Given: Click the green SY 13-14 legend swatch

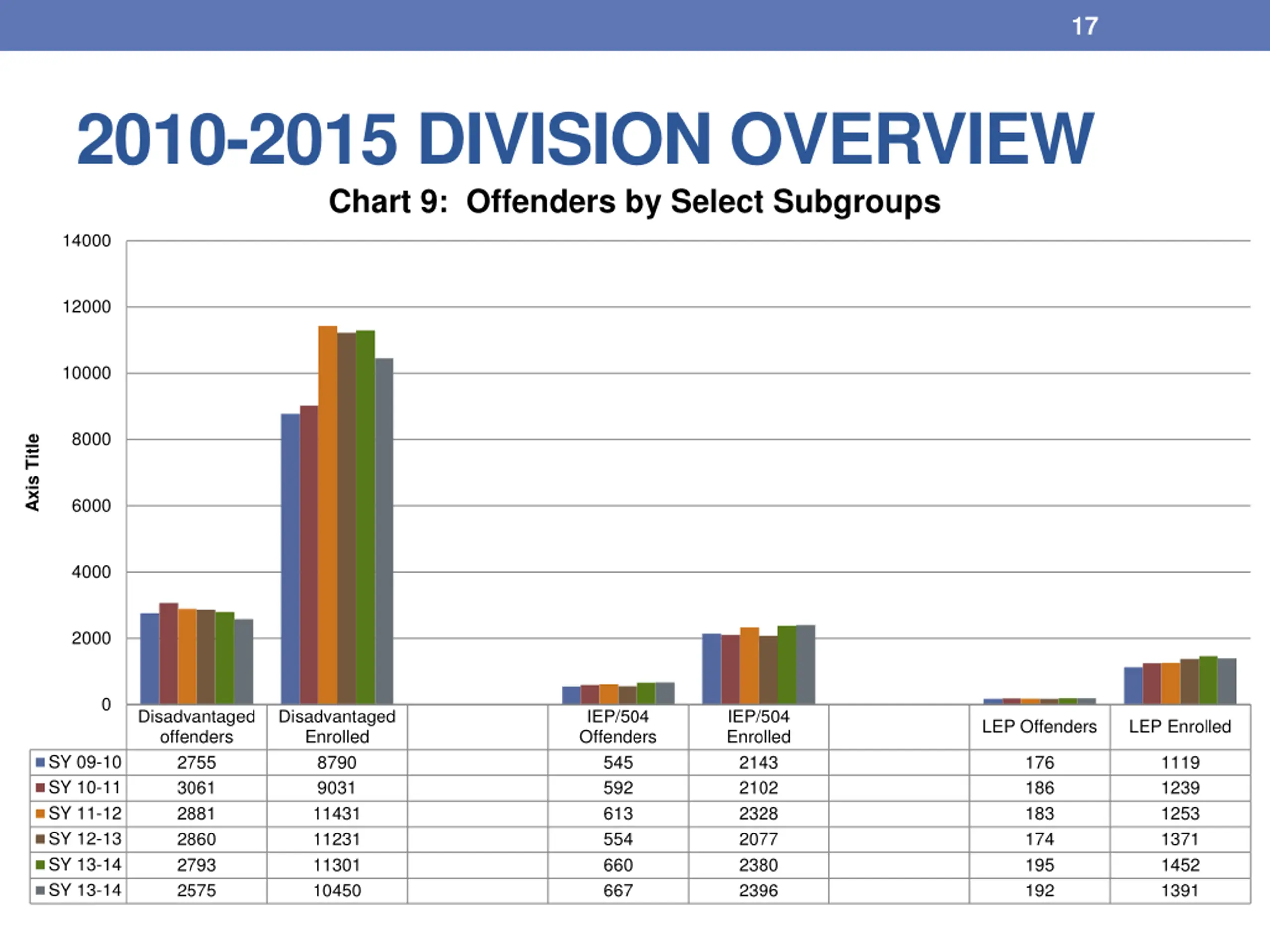Looking at the screenshot, I should click(40, 865).
